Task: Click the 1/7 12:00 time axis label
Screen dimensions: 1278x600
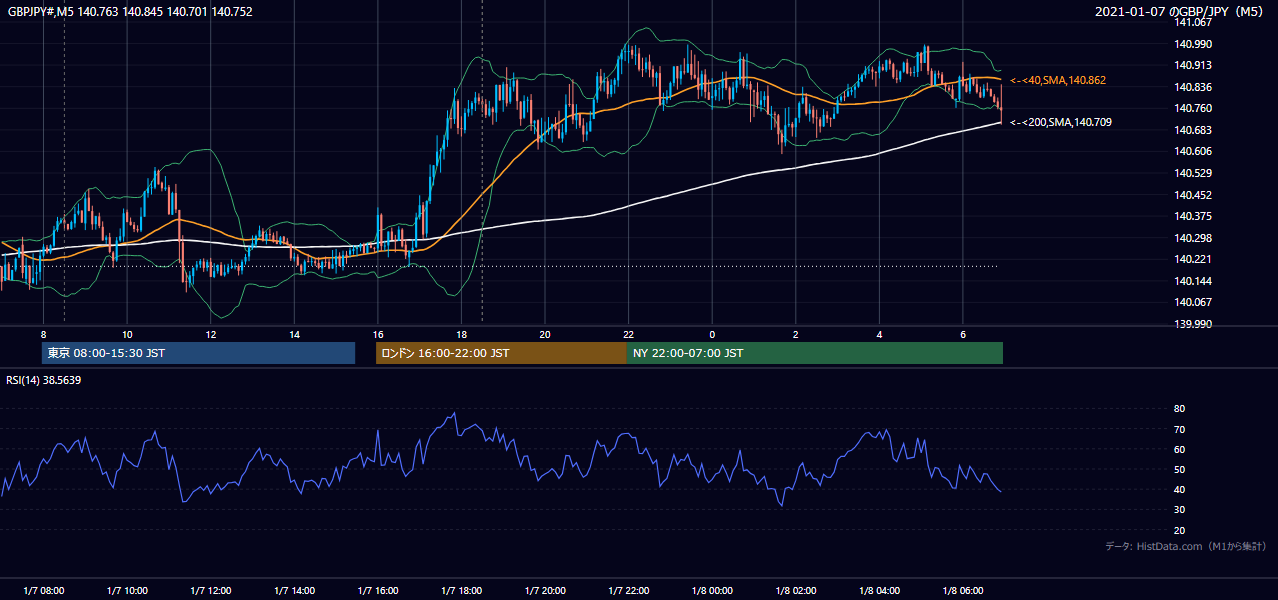Action: (x=211, y=591)
